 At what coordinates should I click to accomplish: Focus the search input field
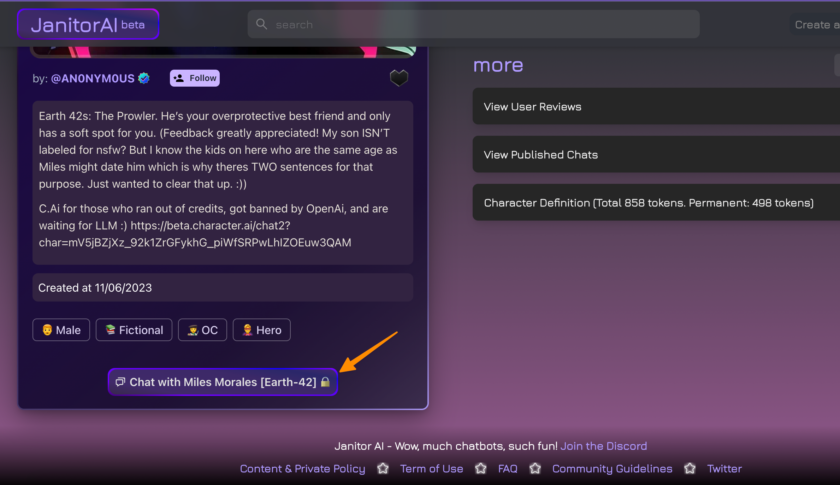(x=480, y=24)
